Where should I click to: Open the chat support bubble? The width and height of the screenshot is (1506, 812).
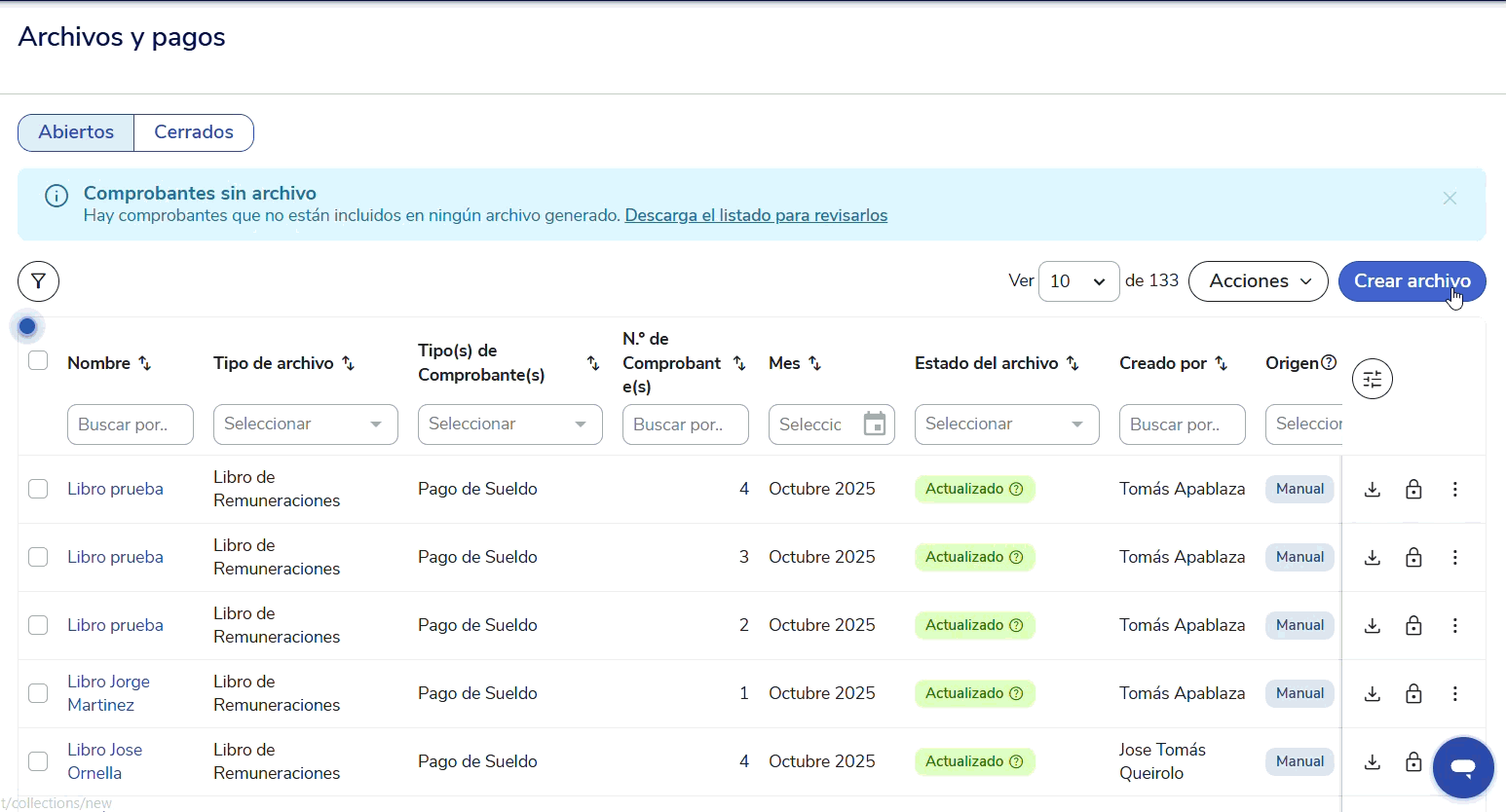click(1463, 767)
